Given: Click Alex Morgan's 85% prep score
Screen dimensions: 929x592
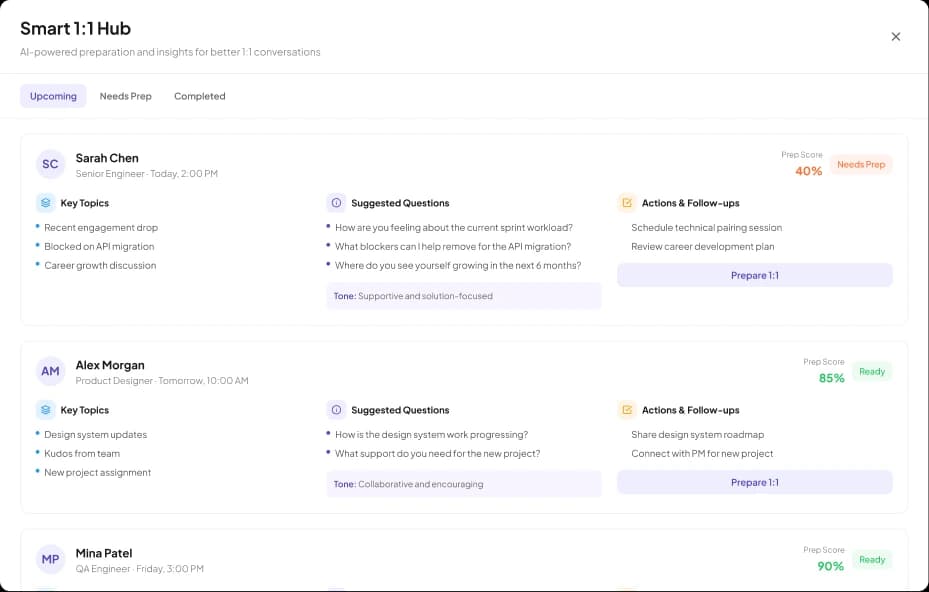Looking at the screenshot, I should click(831, 378).
